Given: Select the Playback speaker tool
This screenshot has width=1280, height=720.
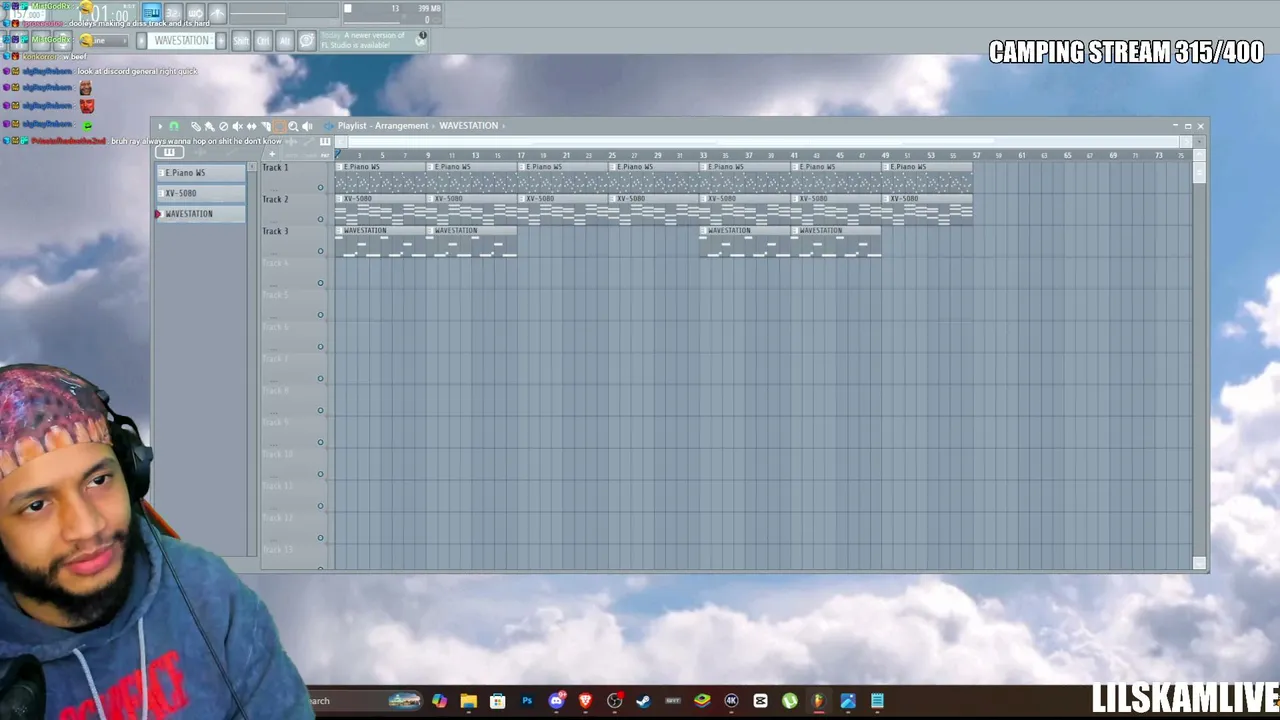Looking at the screenshot, I should click(x=307, y=126).
